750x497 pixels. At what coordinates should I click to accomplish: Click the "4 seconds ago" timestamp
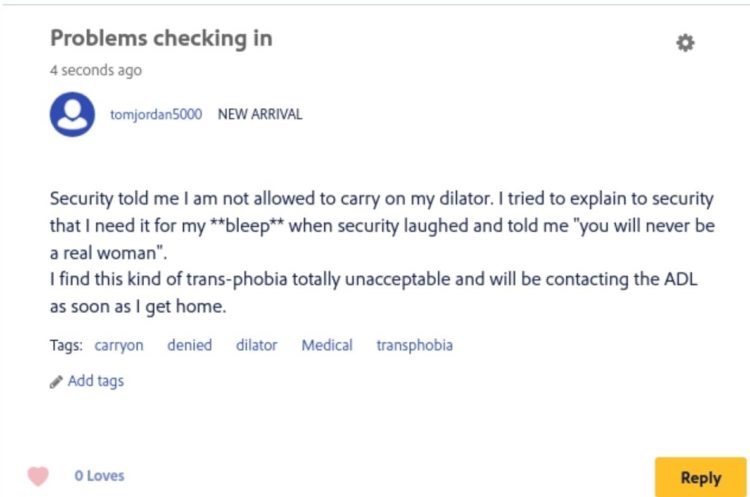95,70
